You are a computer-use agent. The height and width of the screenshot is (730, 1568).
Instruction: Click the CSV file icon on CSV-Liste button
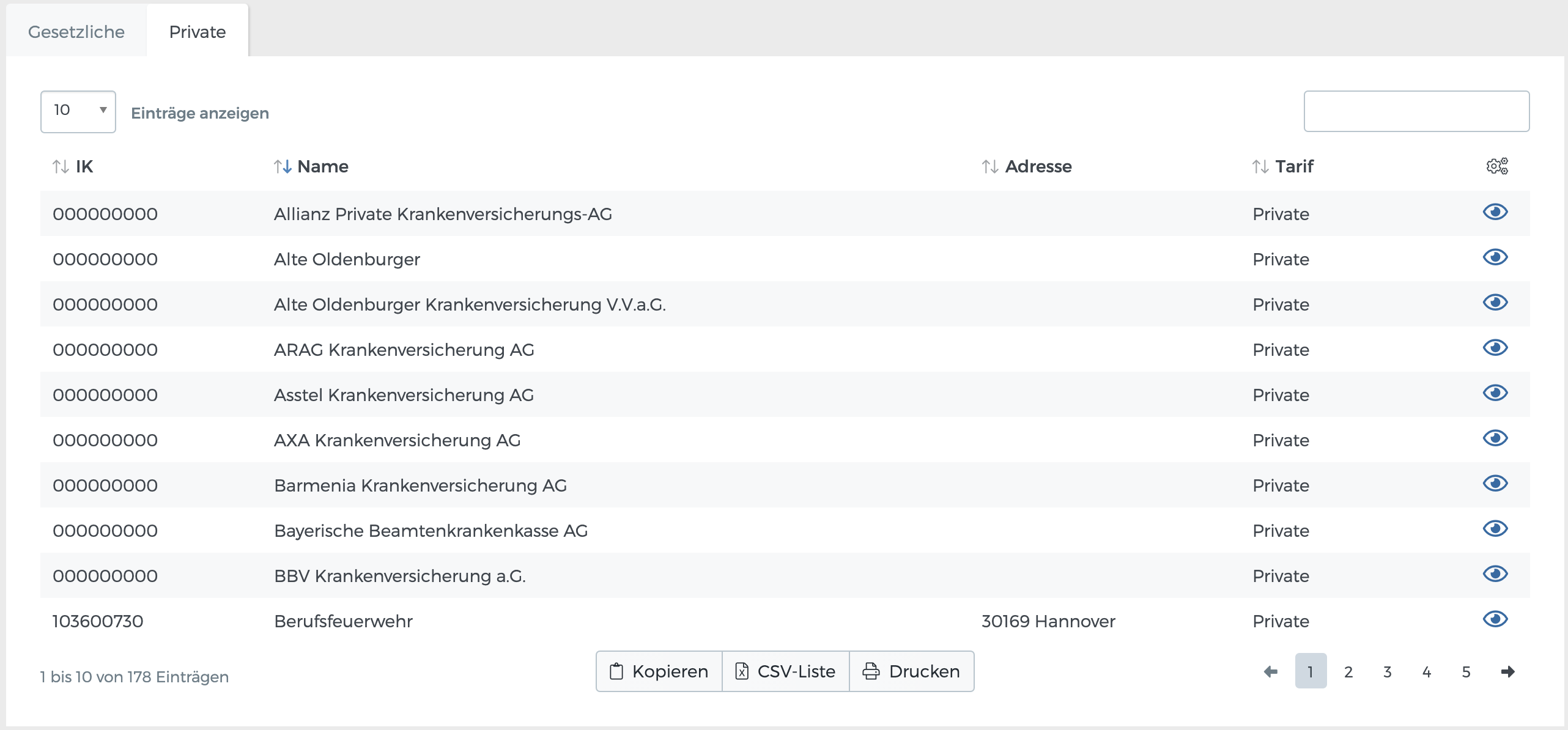(742, 671)
